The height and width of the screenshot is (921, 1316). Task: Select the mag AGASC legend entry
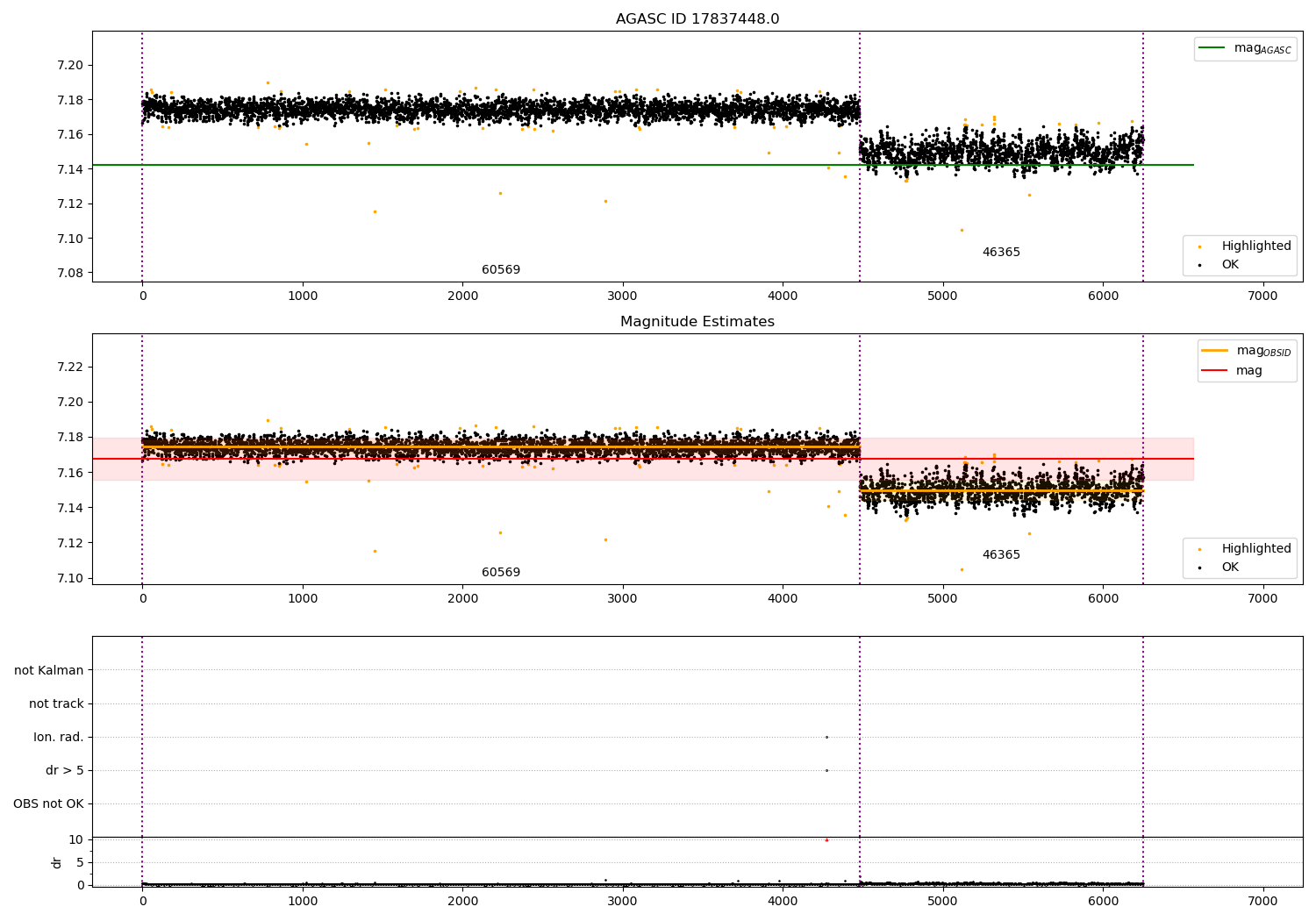pyautogui.click(x=1245, y=48)
